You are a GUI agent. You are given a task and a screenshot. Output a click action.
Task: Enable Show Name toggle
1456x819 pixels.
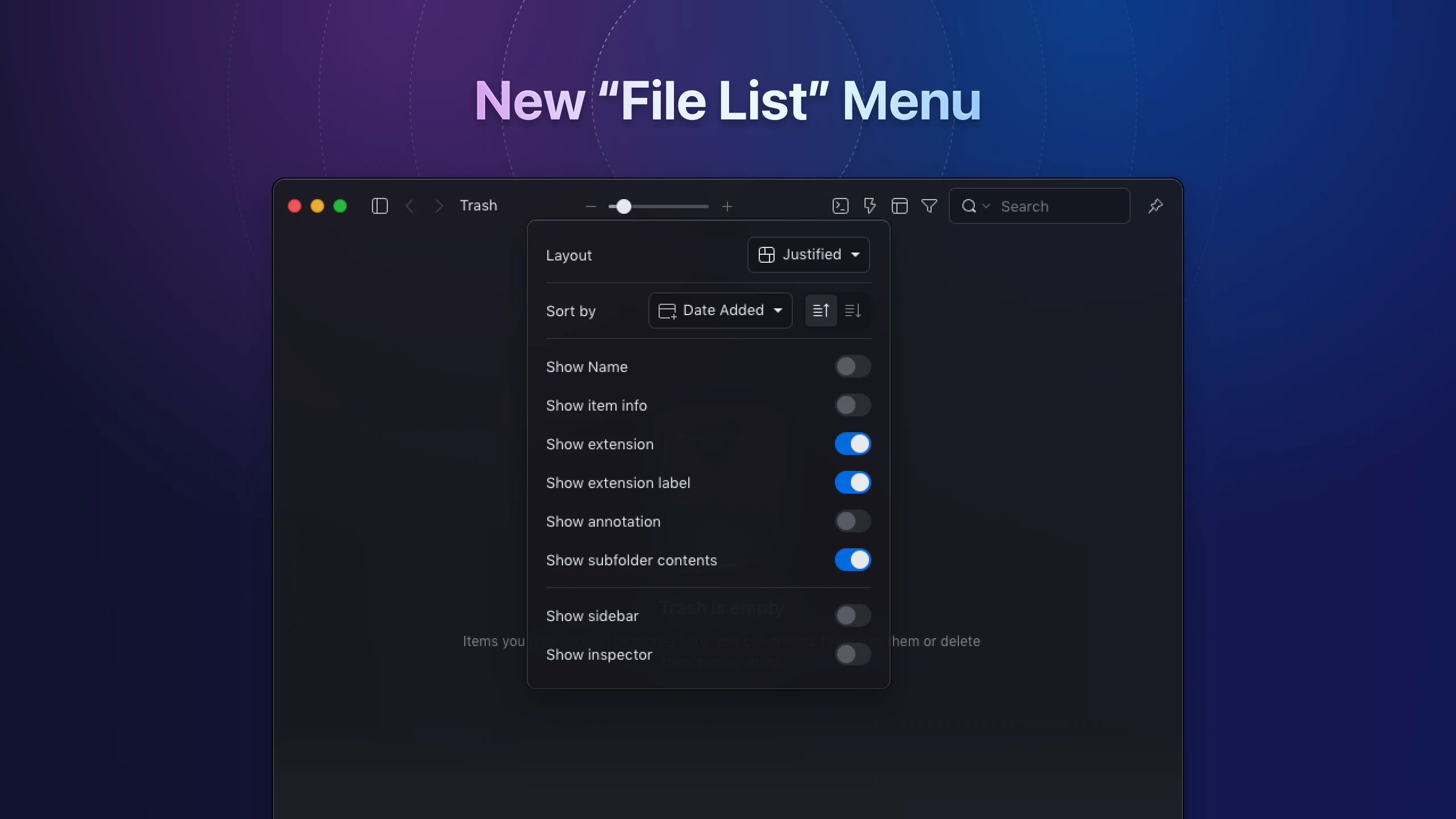coord(853,367)
